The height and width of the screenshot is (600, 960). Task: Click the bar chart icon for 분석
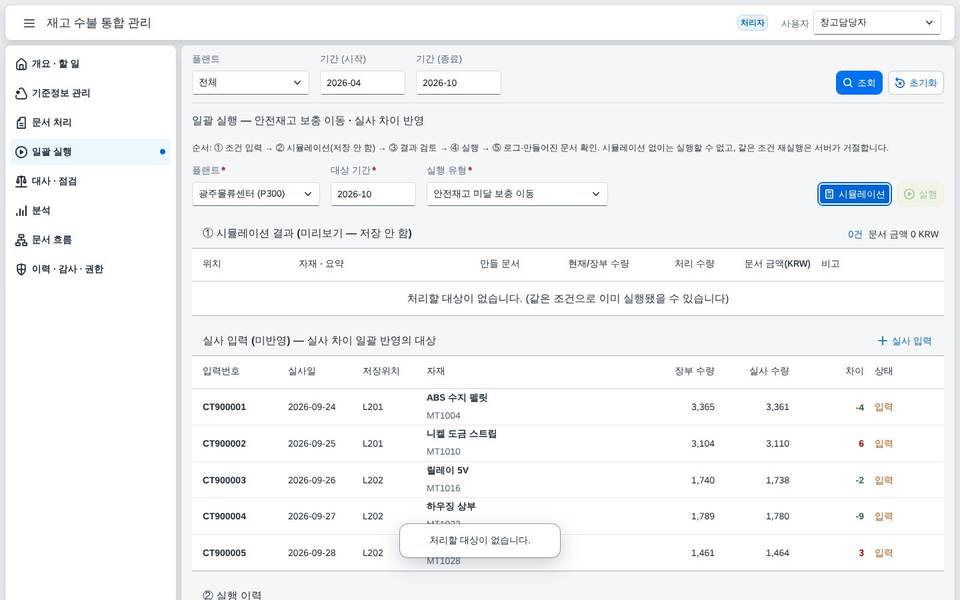[x=21, y=211]
